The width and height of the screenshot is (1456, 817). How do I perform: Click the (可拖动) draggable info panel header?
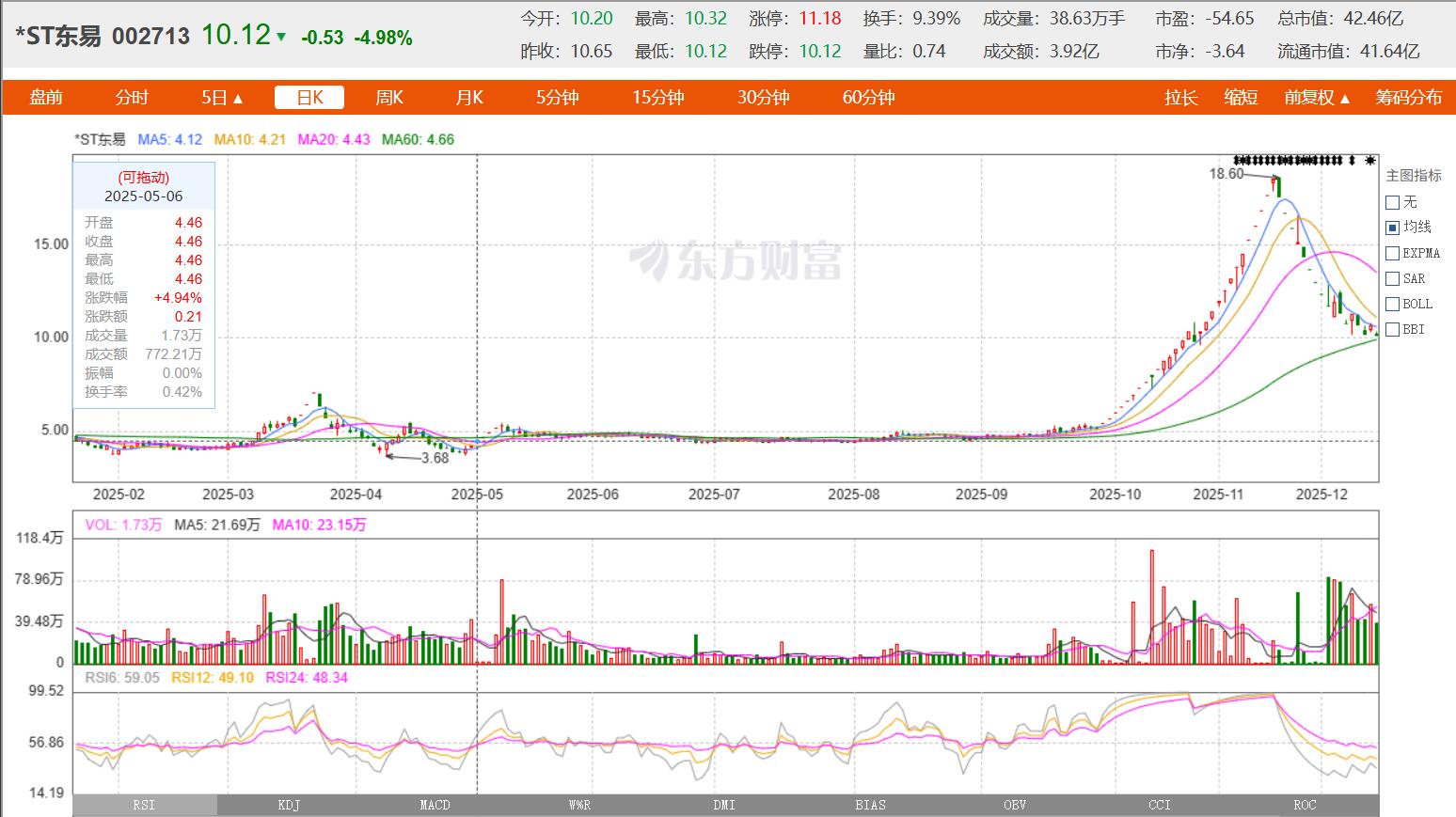click(x=144, y=177)
